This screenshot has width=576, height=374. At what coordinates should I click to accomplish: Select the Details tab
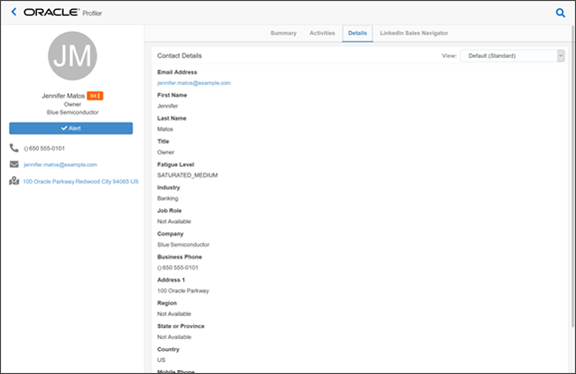pyautogui.click(x=357, y=33)
